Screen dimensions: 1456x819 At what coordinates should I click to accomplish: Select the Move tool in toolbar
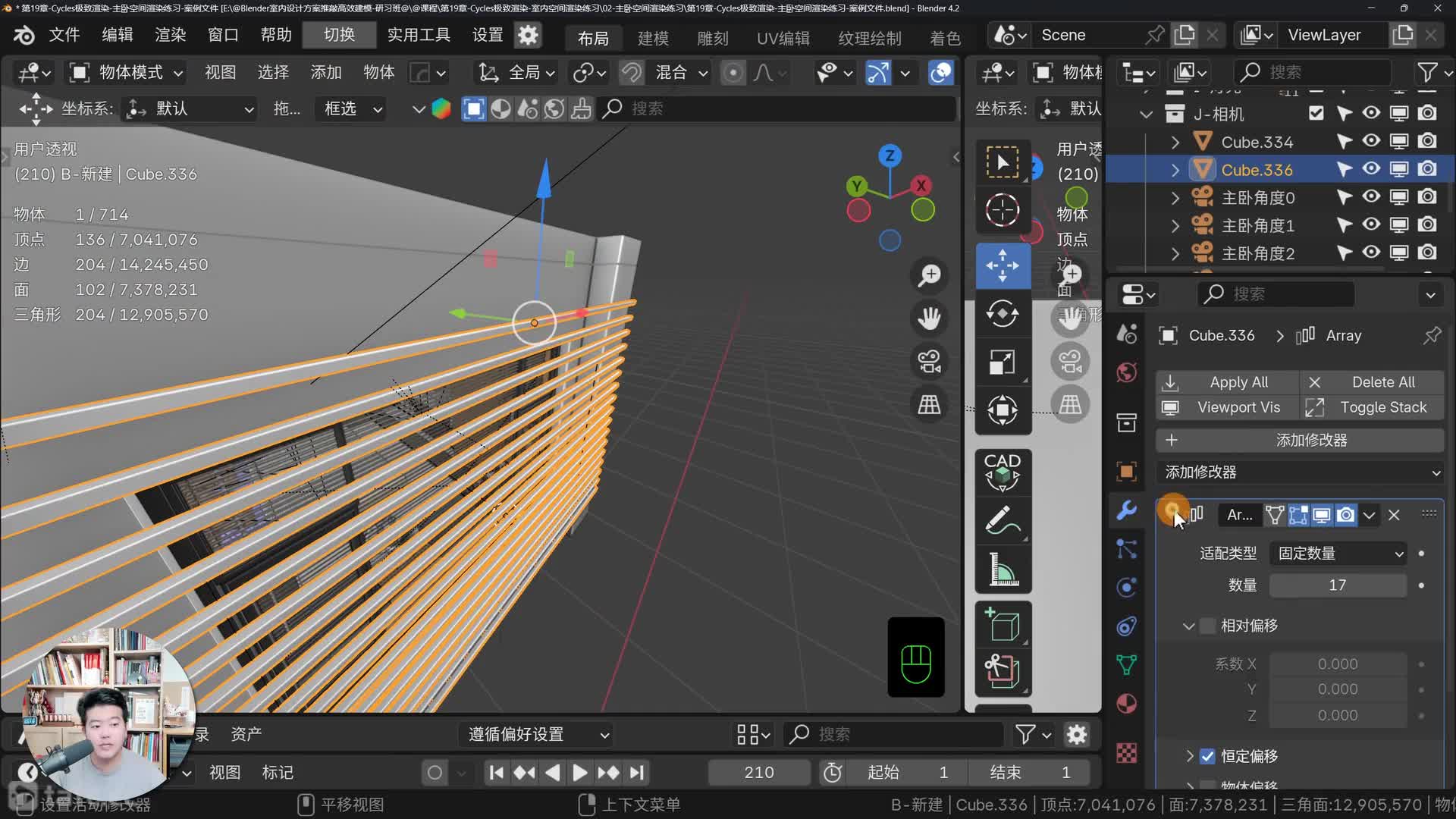pos(1003,265)
